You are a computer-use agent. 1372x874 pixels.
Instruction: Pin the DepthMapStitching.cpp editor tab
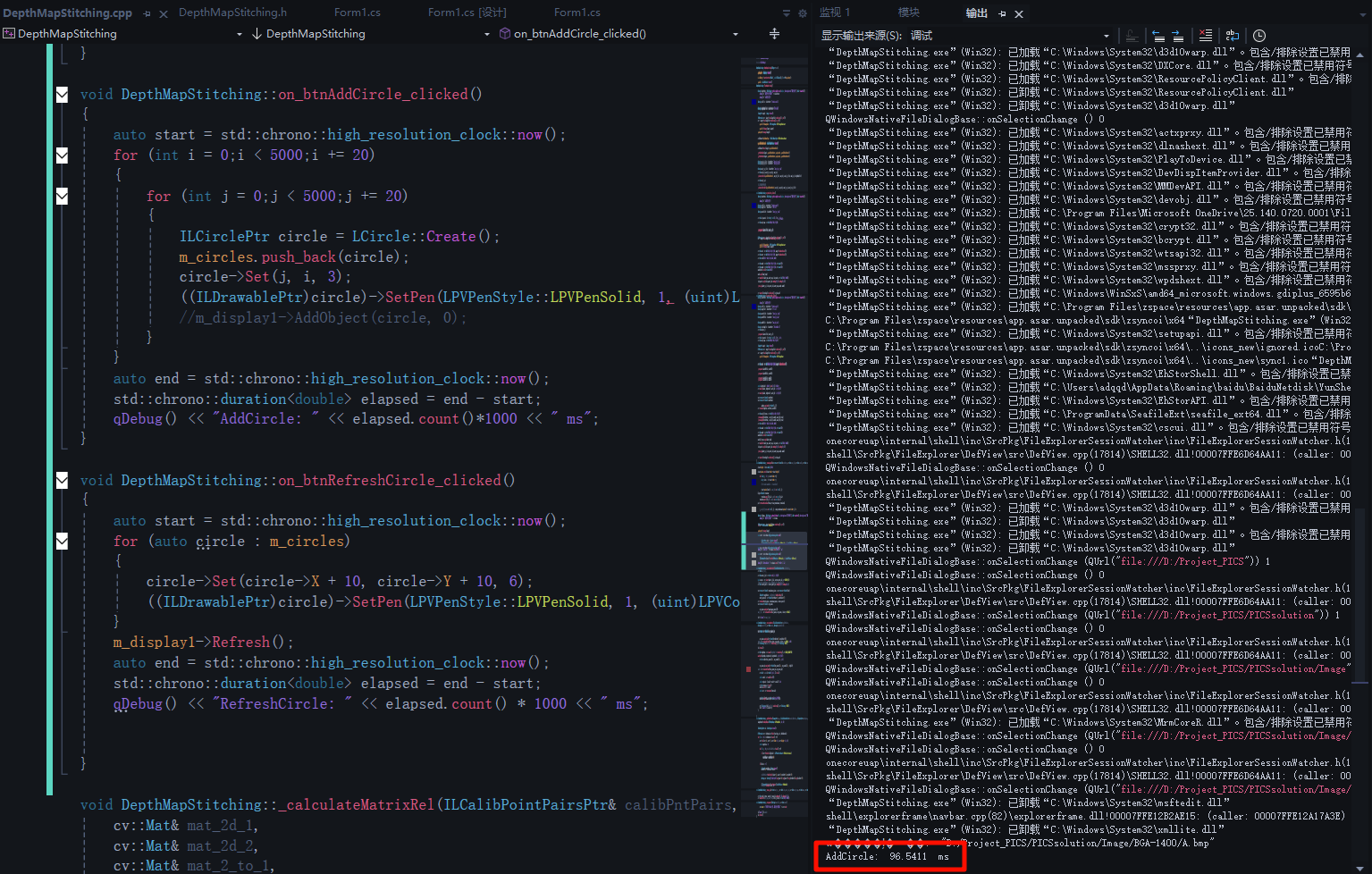147,13
